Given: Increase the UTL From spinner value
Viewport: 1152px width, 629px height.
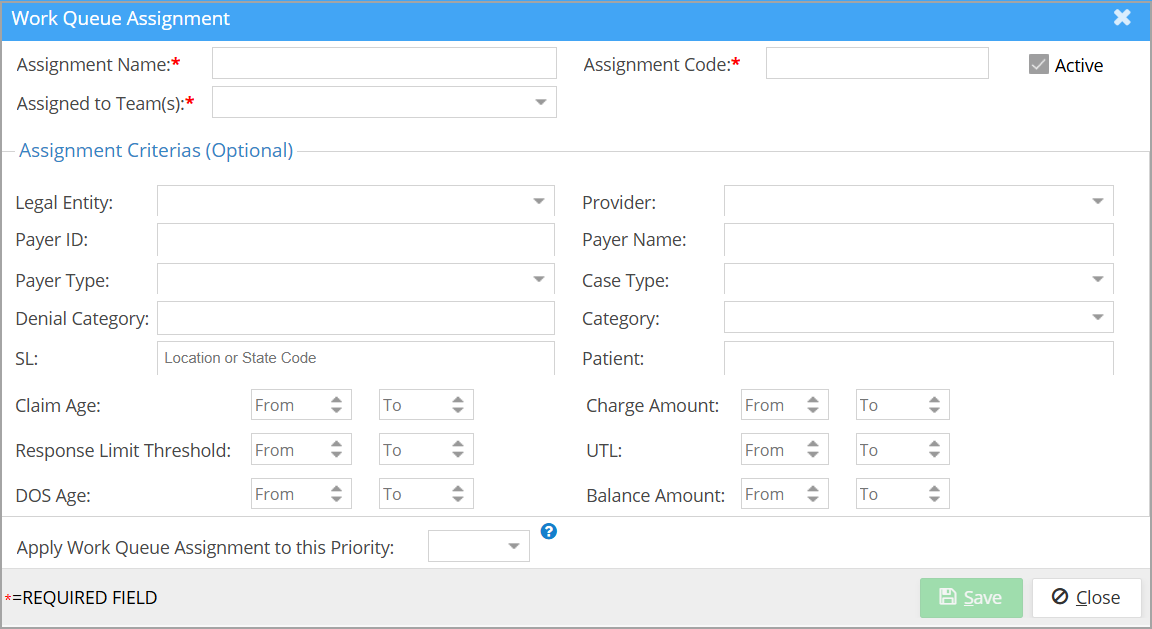Looking at the screenshot, I should click(814, 445).
